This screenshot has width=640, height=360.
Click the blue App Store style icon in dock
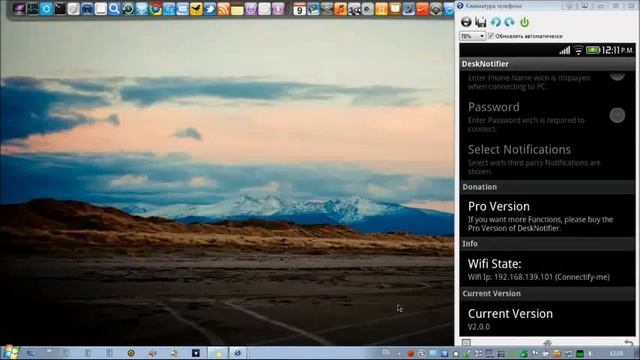click(x=46, y=9)
